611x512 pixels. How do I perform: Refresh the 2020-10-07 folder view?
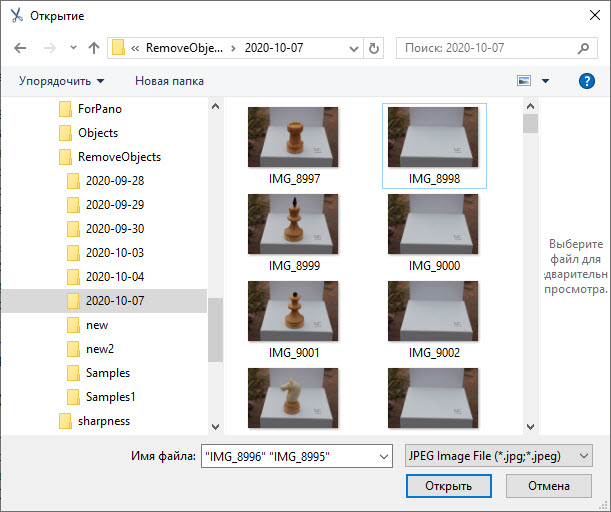click(374, 48)
